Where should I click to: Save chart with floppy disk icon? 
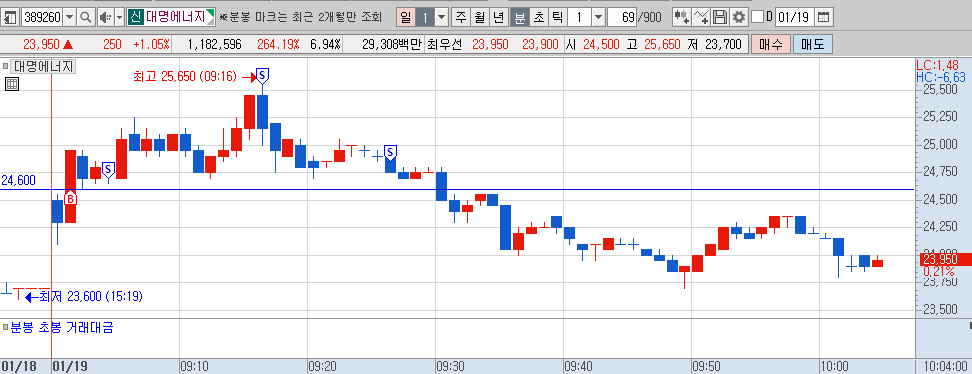pos(720,17)
